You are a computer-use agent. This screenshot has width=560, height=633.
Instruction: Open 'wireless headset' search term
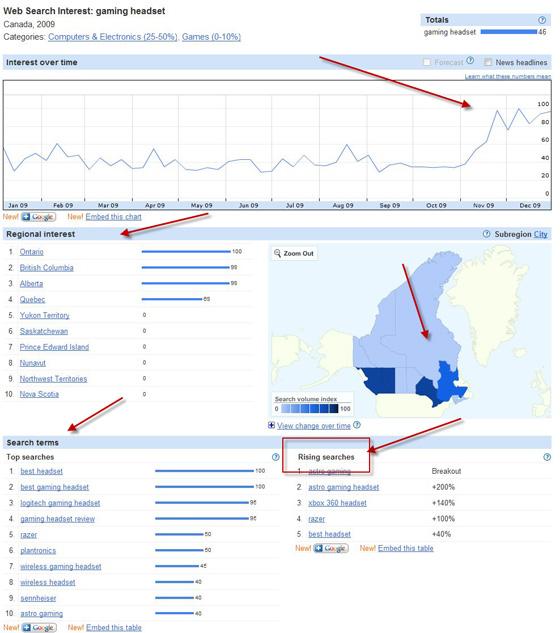(48, 582)
